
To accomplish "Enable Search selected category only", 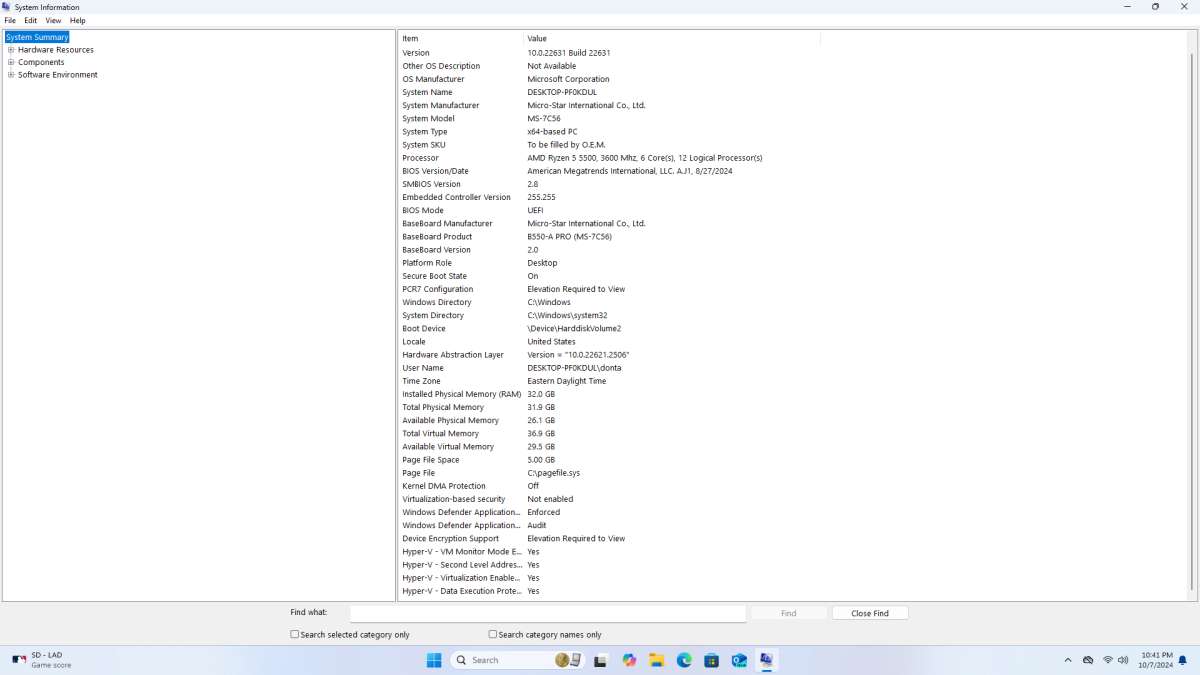I will coord(295,634).
